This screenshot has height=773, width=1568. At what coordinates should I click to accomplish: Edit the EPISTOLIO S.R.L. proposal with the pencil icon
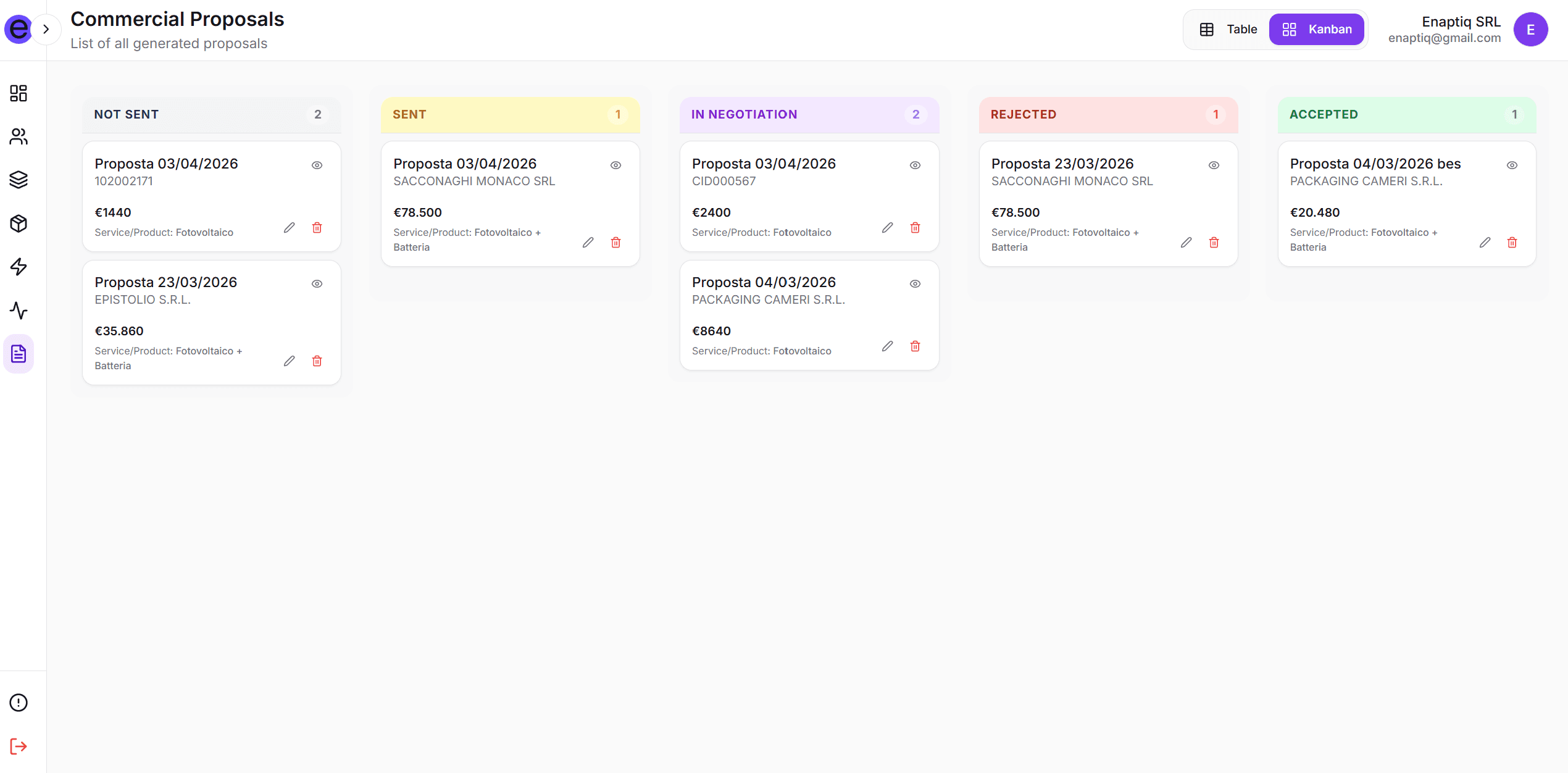290,361
